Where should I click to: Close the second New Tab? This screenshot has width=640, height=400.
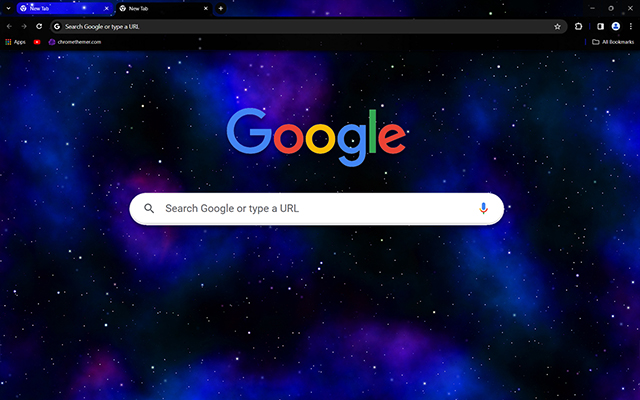click(x=206, y=8)
